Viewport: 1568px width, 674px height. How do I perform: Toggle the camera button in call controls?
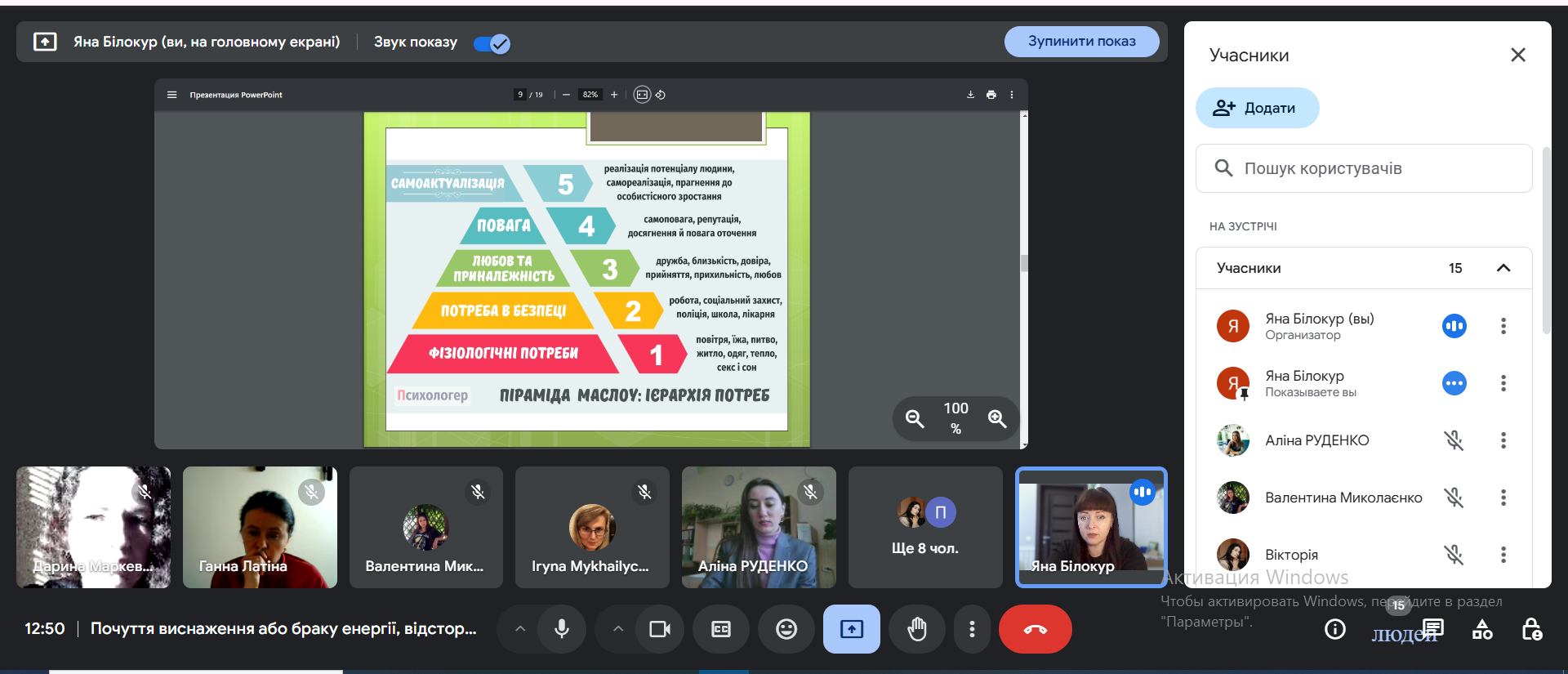click(x=660, y=629)
